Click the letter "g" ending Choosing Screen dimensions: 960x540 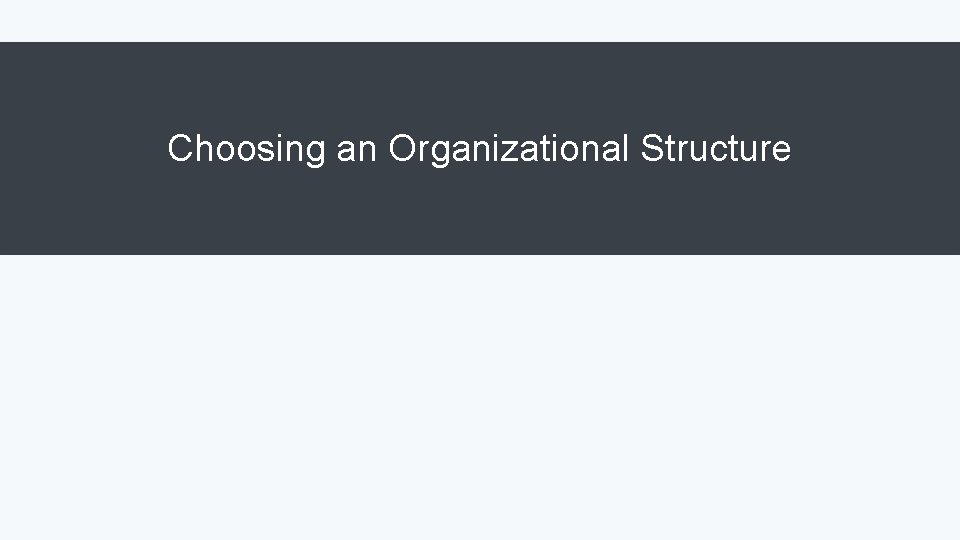point(315,154)
